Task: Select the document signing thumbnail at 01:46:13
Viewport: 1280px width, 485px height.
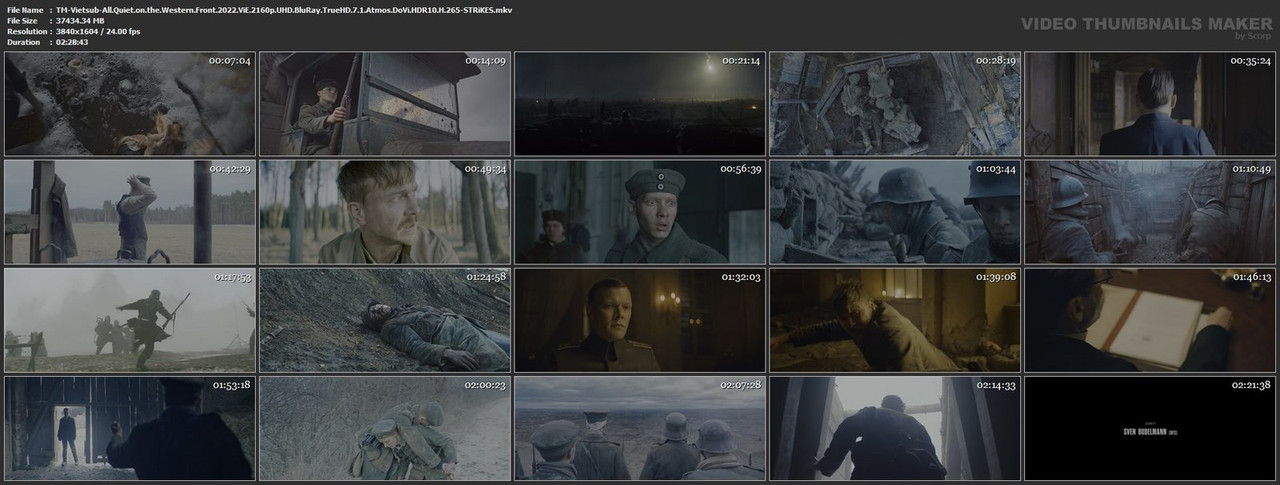Action: coord(1148,320)
